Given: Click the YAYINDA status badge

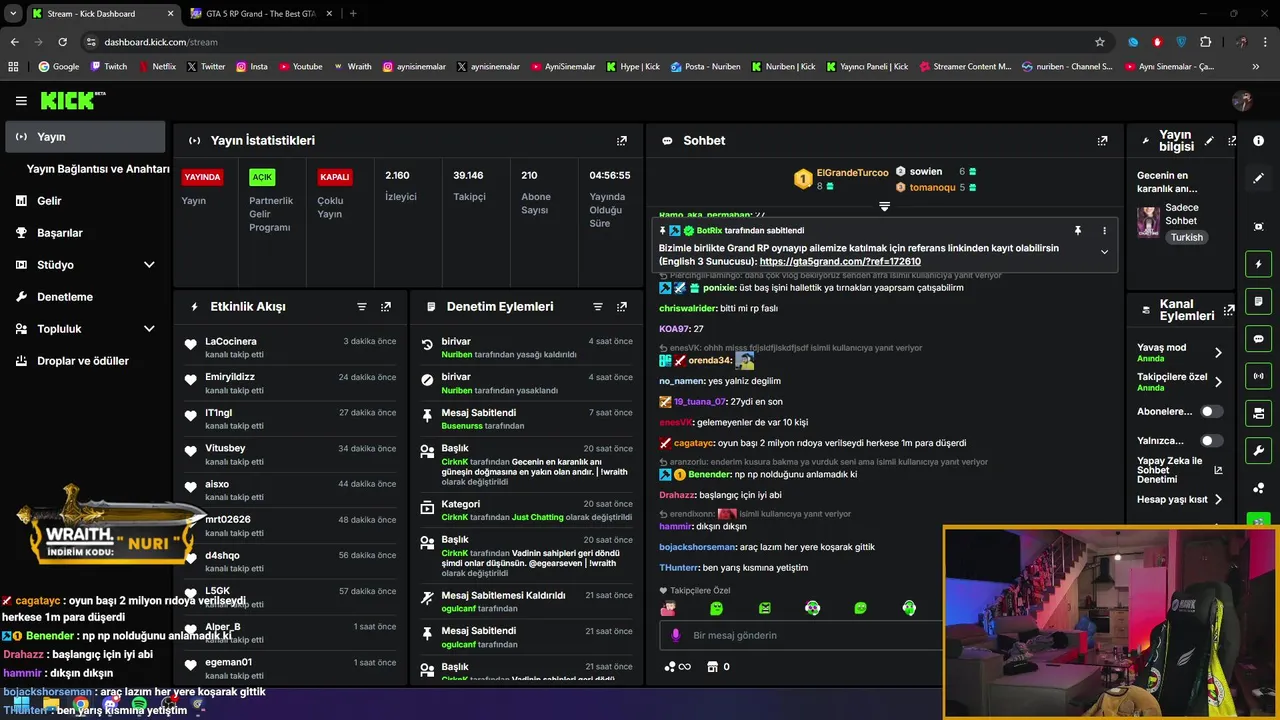Looking at the screenshot, I should click(202, 177).
